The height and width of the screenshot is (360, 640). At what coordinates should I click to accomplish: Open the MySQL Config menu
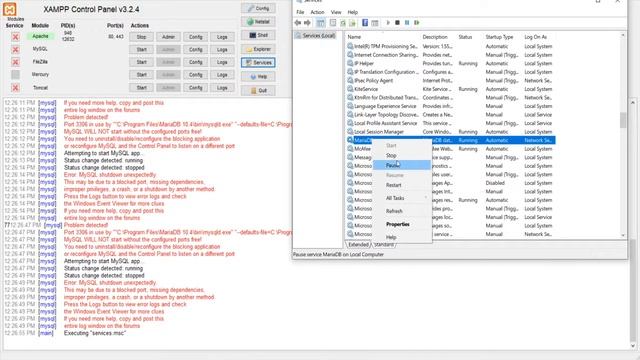(196, 49)
